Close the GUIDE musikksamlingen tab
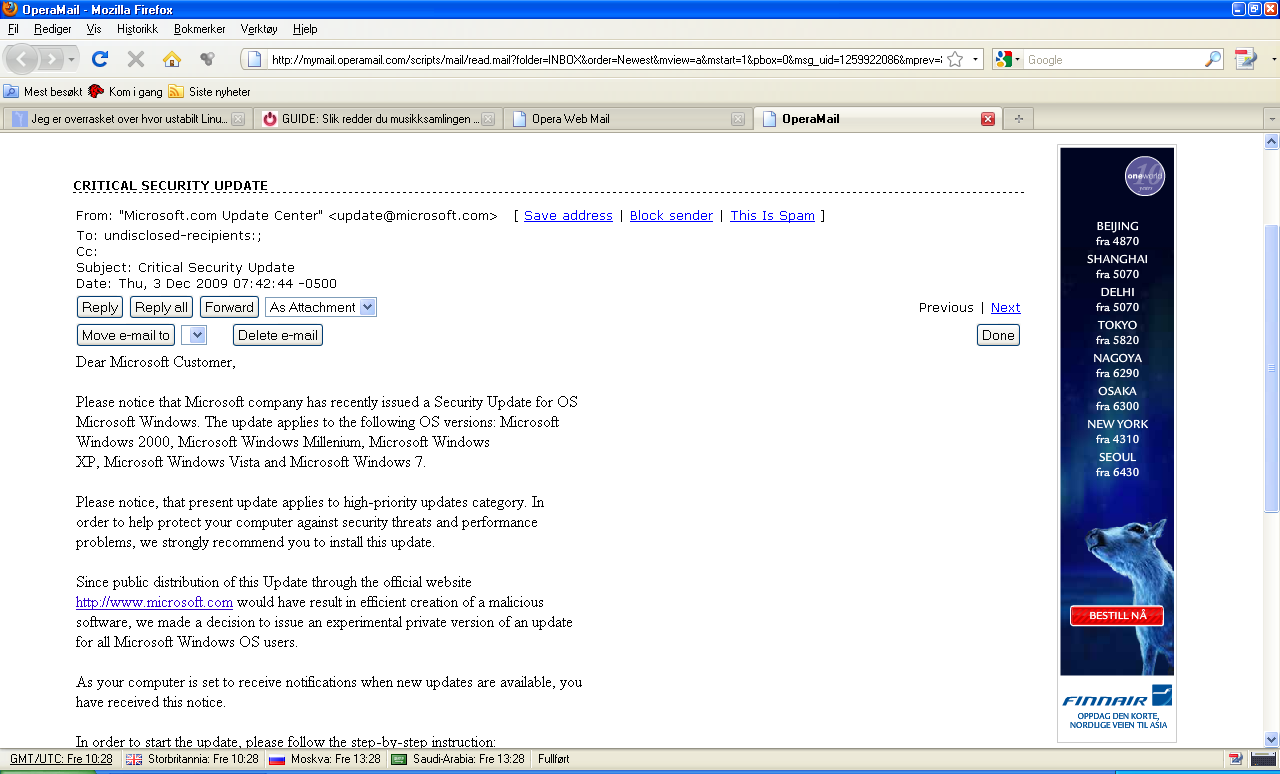Screen dimensions: 1280x774 (x=488, y=119)
